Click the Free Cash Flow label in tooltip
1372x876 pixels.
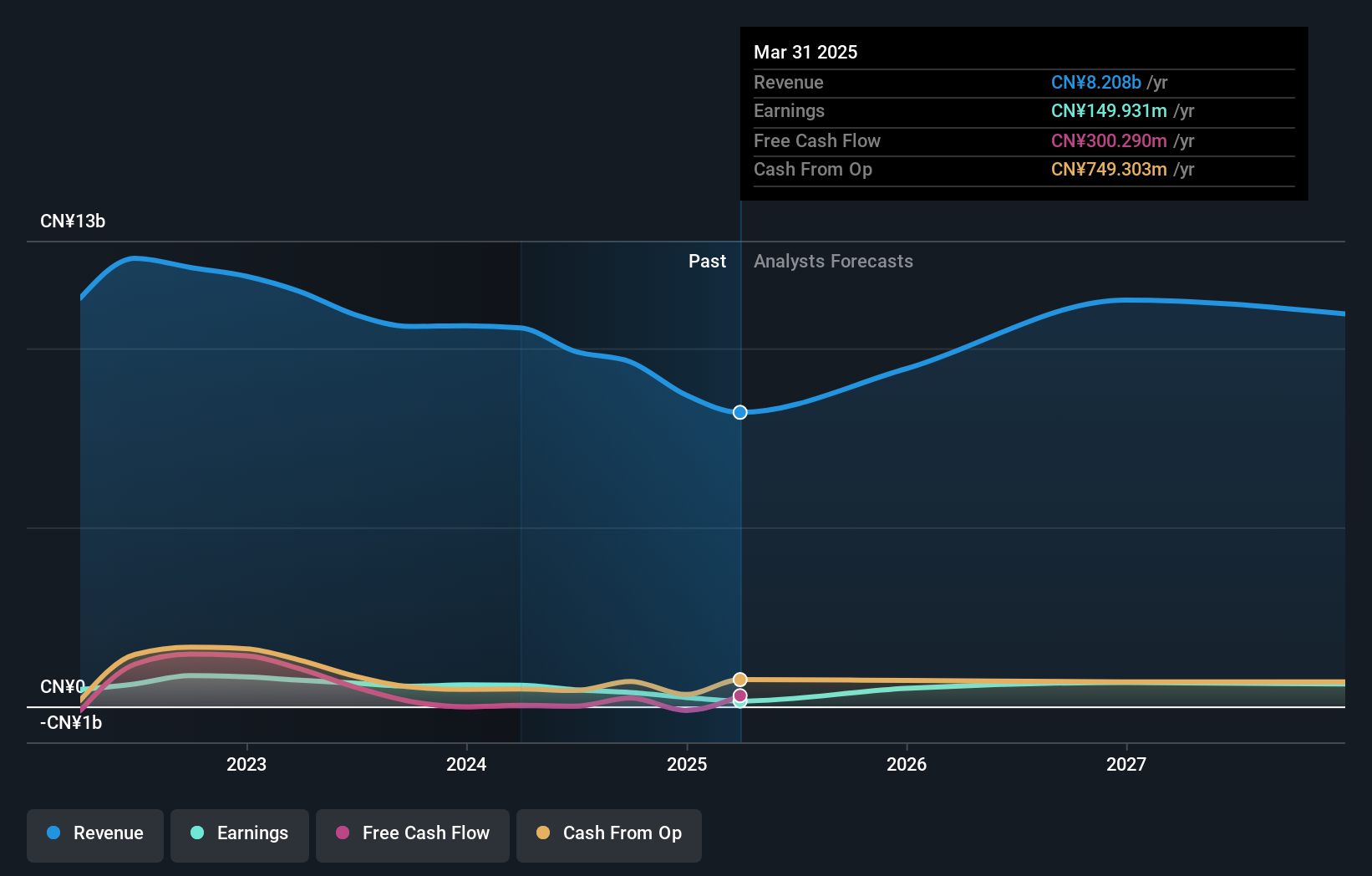click(x=817, y=140)
